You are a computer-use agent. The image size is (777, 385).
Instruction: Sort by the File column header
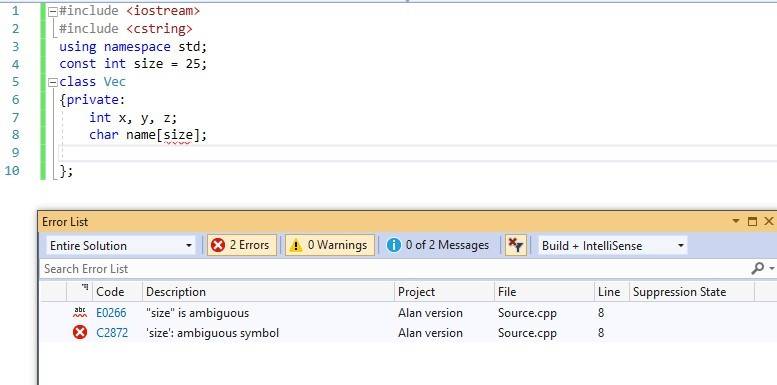(x=544, y=292)
